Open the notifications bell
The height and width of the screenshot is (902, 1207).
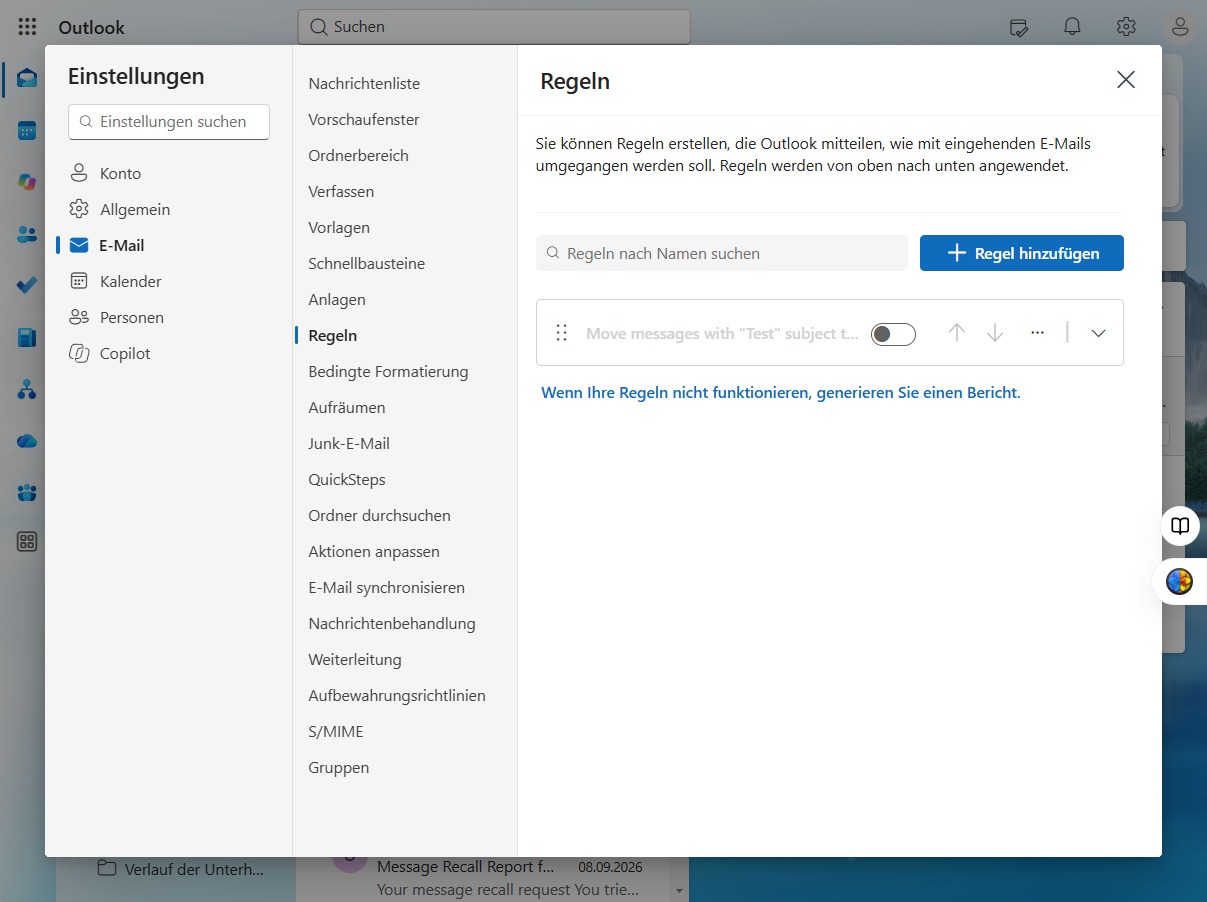1072,27
